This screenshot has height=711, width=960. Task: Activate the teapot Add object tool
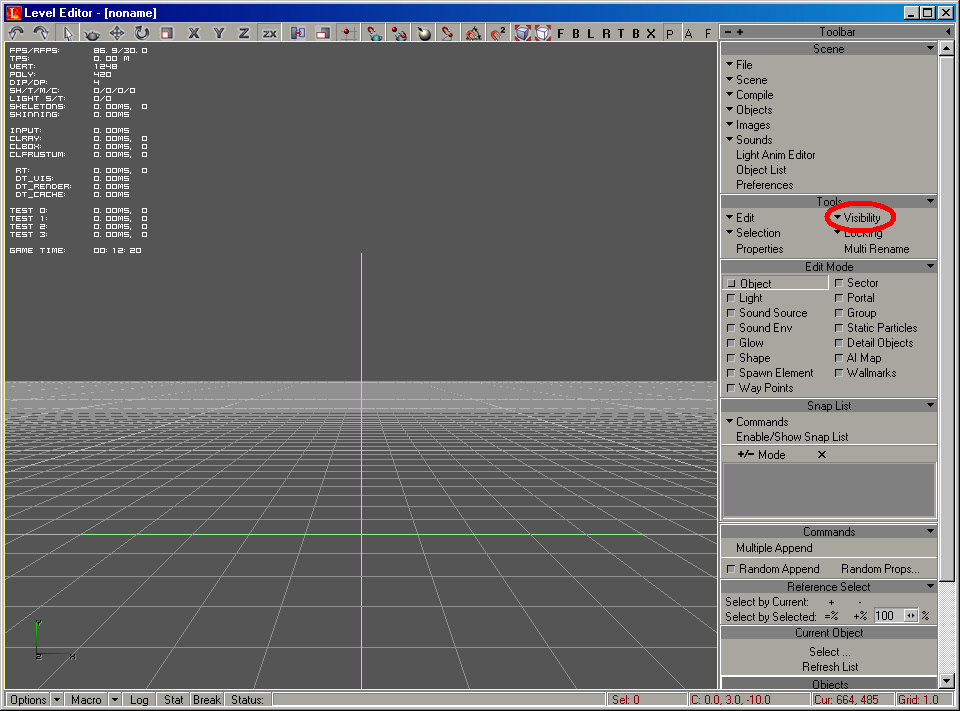[92, 33]
